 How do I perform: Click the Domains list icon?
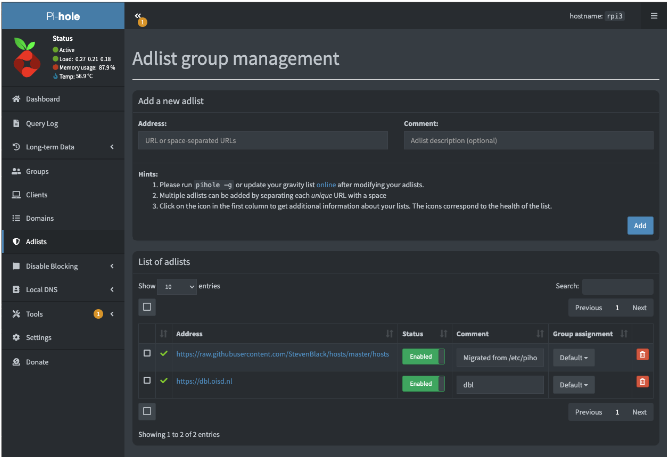tap(16, 218)
